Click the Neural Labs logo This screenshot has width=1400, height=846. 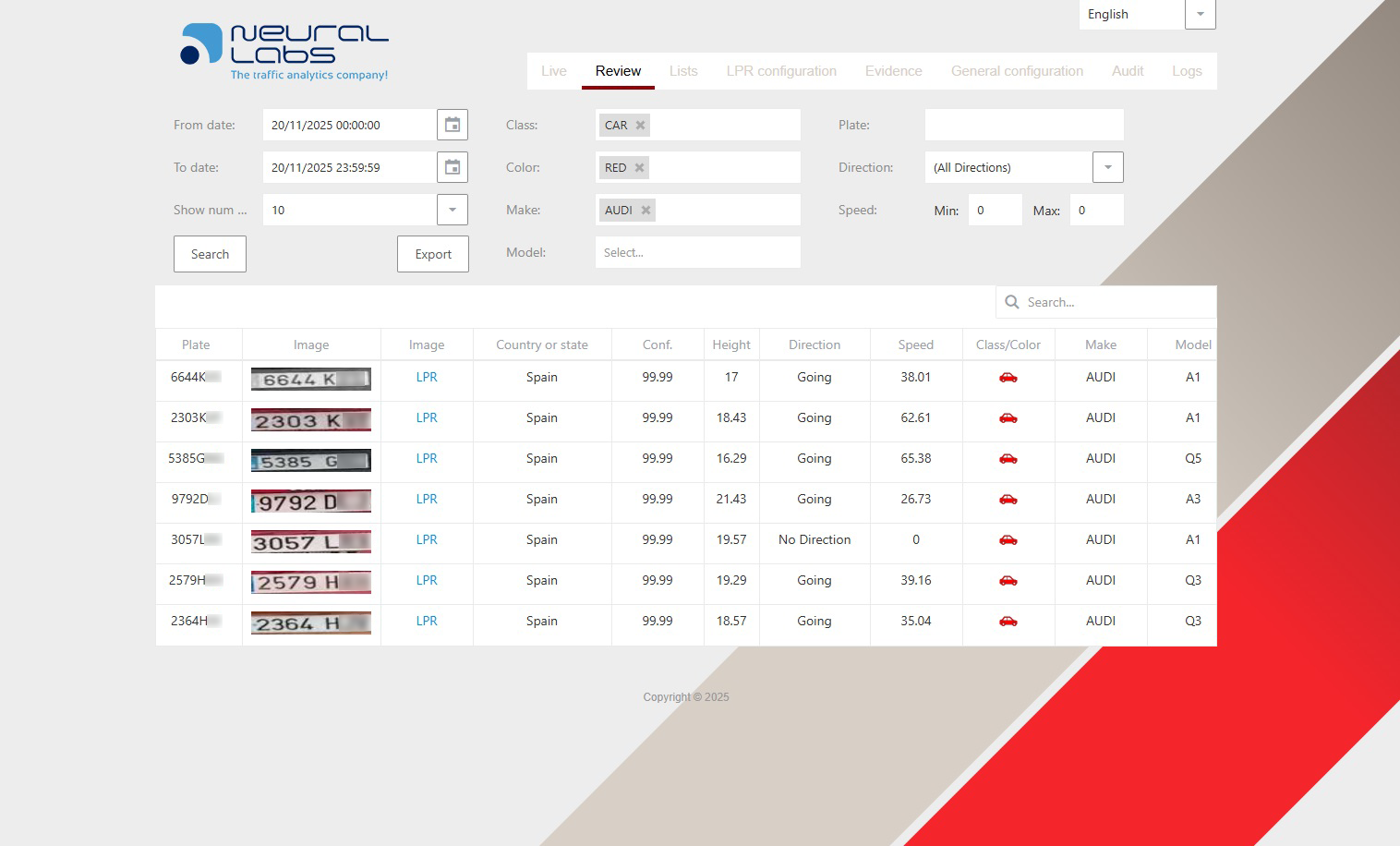(284, 52)
